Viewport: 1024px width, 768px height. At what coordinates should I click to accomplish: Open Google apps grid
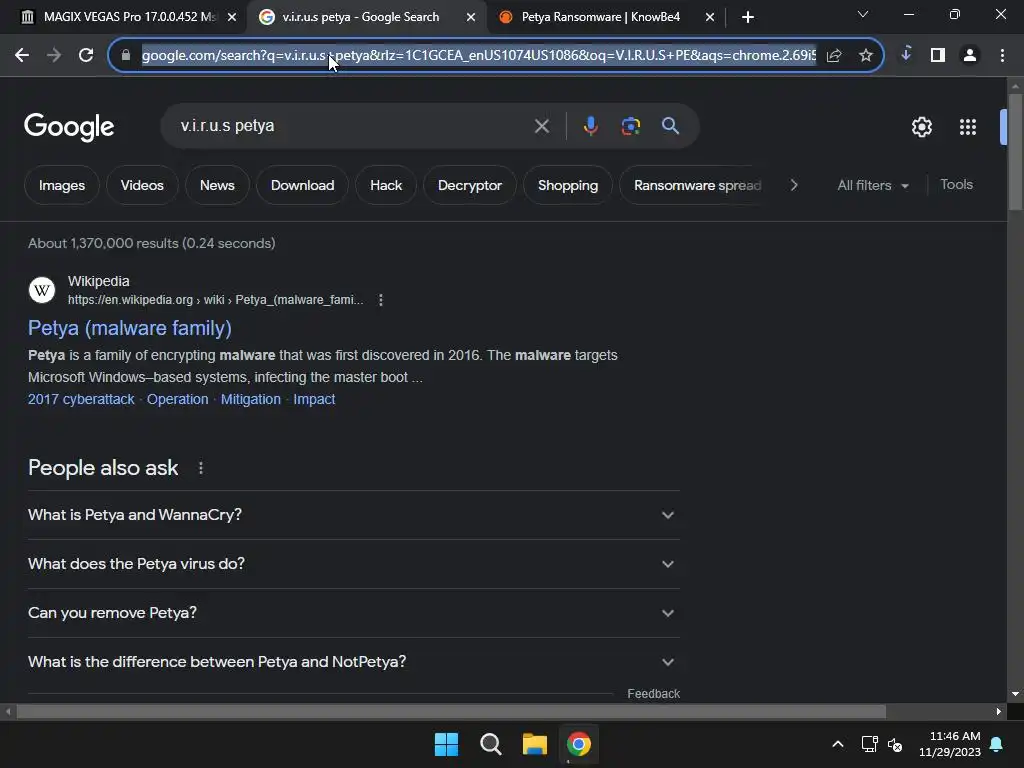tap(968, 127)
